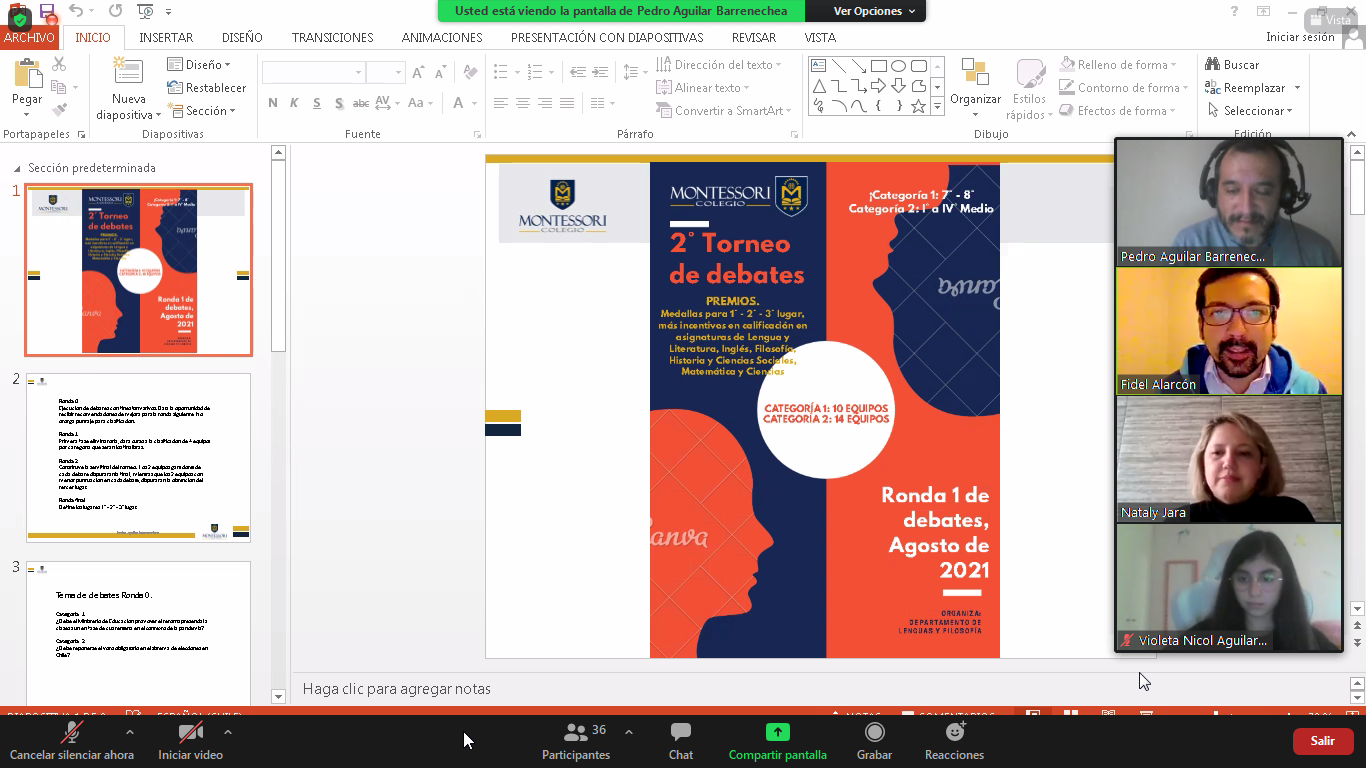The width and height of the screenshot is (1366, 768).
Task: Click the save disk icon in quick access toolbar
Action: coord(47,11)
